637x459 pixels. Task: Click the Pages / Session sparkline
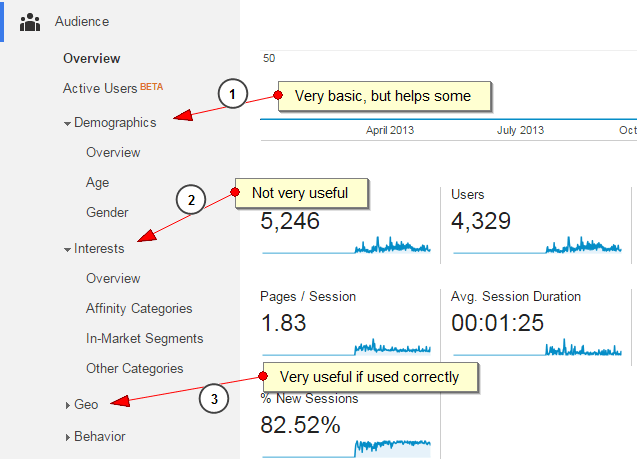(x=346, y=347)
